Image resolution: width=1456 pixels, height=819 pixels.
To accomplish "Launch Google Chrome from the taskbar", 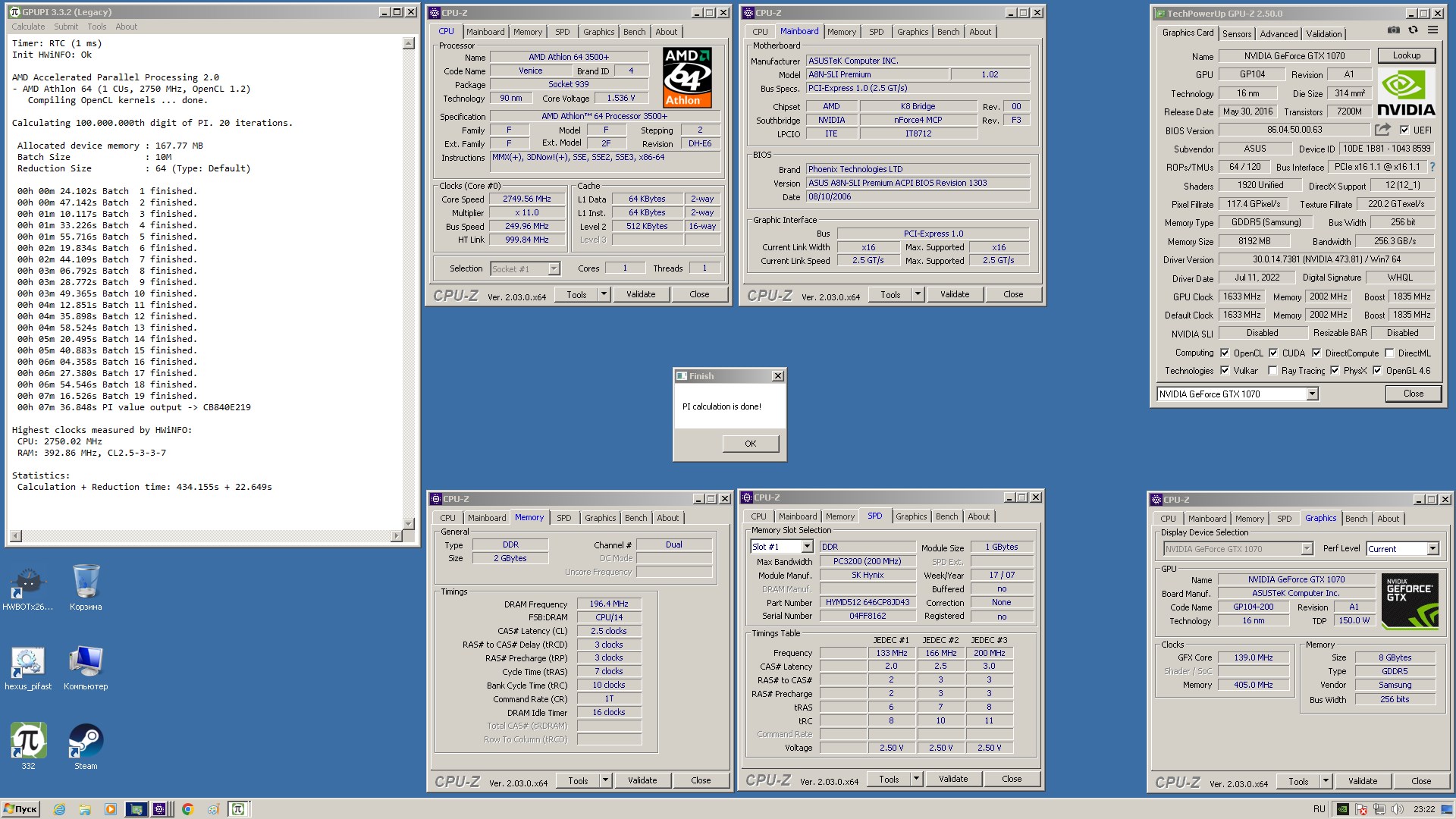I will [x=188, y=809].
